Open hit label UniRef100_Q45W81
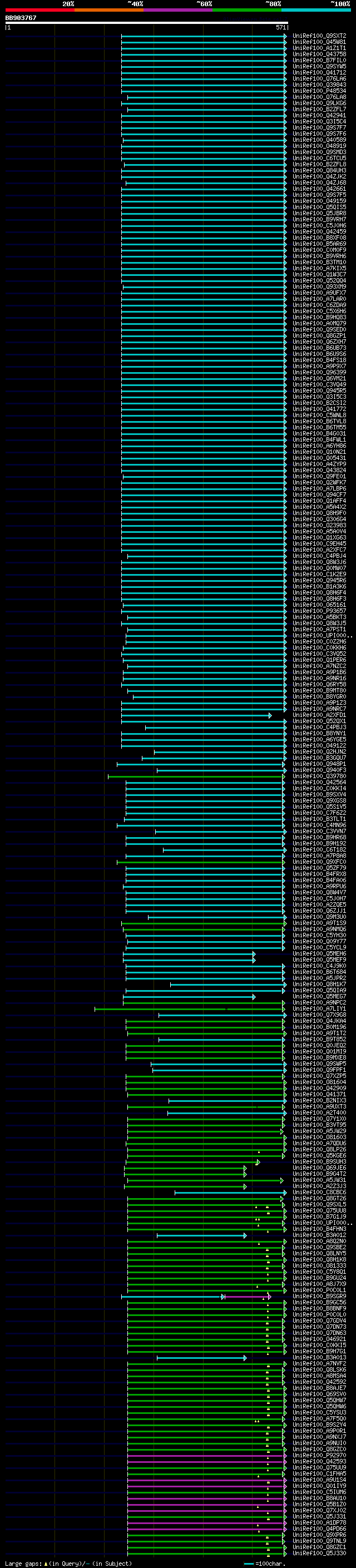Screen dimensions: 356x1568 click(319, 42)
